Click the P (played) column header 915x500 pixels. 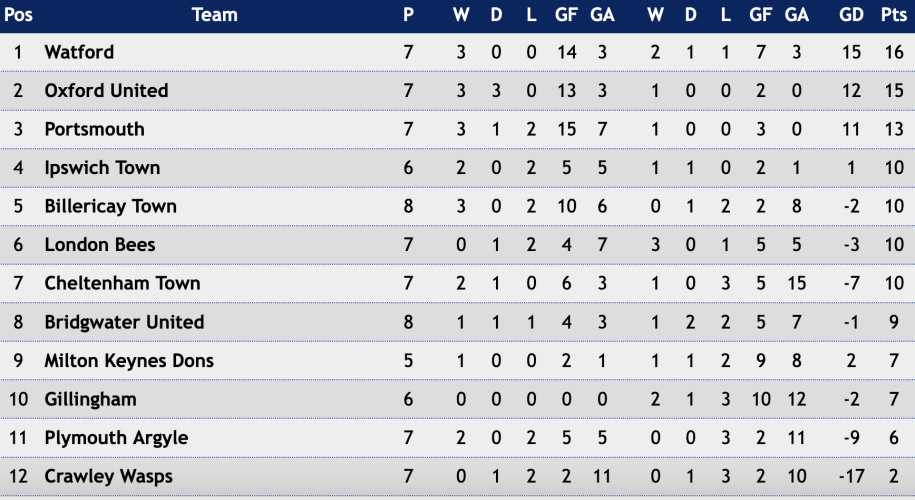(x=408, y=15)
